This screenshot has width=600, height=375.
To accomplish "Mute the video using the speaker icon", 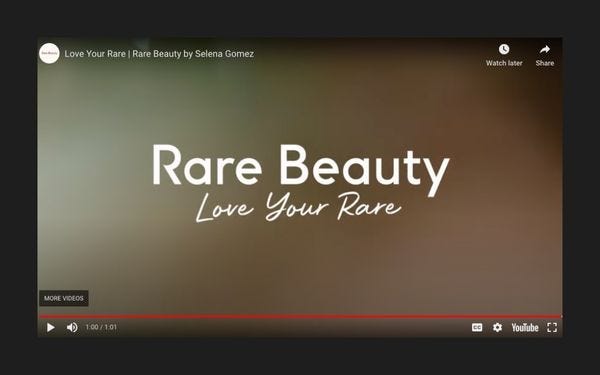I will click(72, 328).
